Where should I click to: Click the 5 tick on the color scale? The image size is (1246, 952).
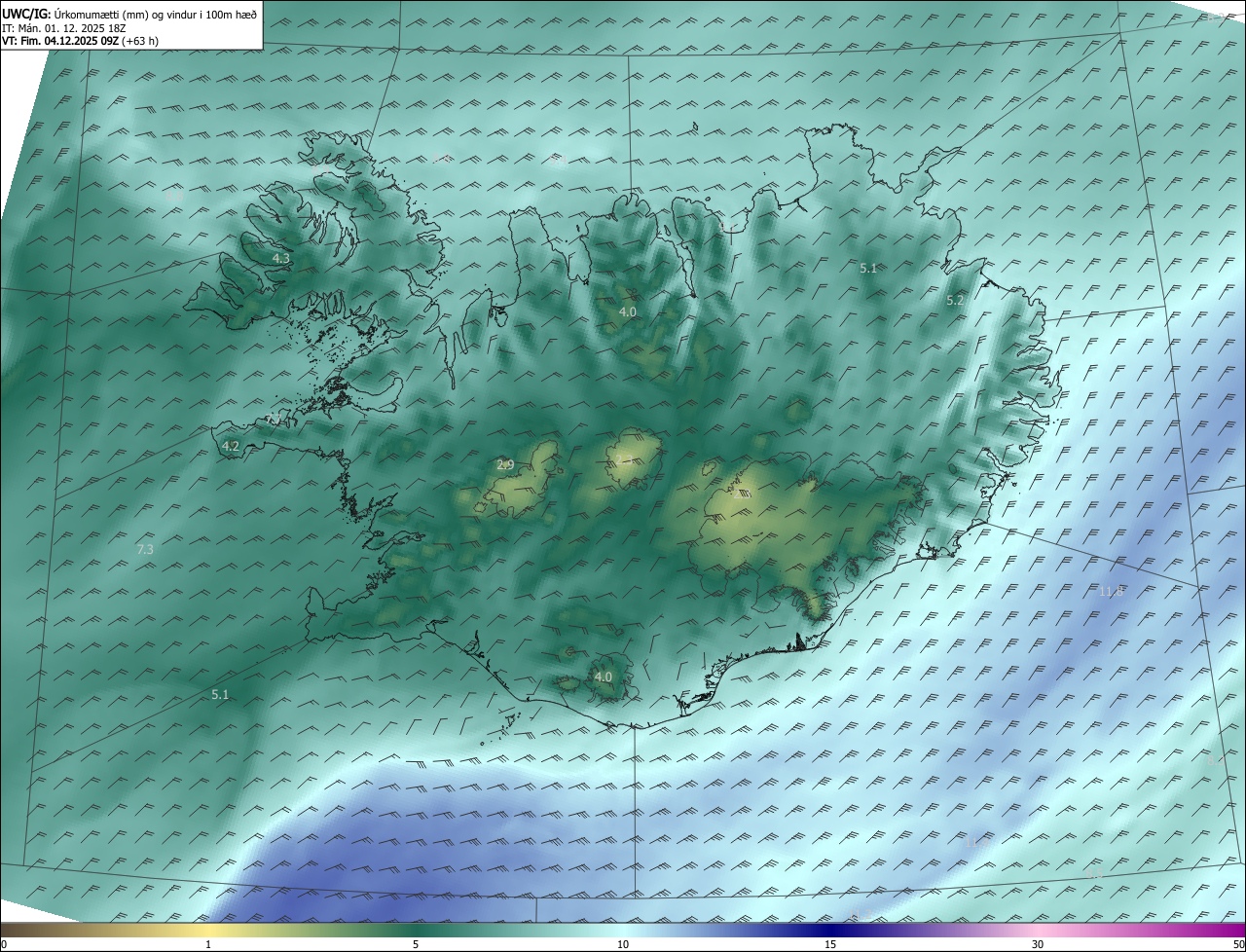point(416,944)
